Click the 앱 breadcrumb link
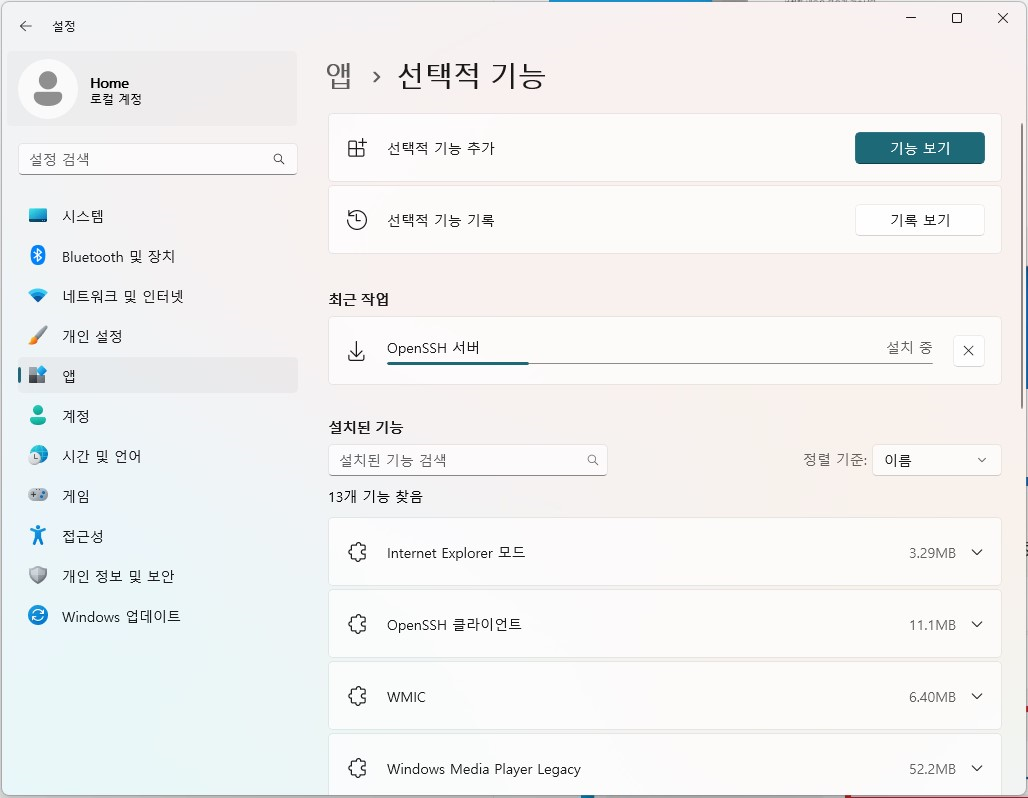 (339, 75)
